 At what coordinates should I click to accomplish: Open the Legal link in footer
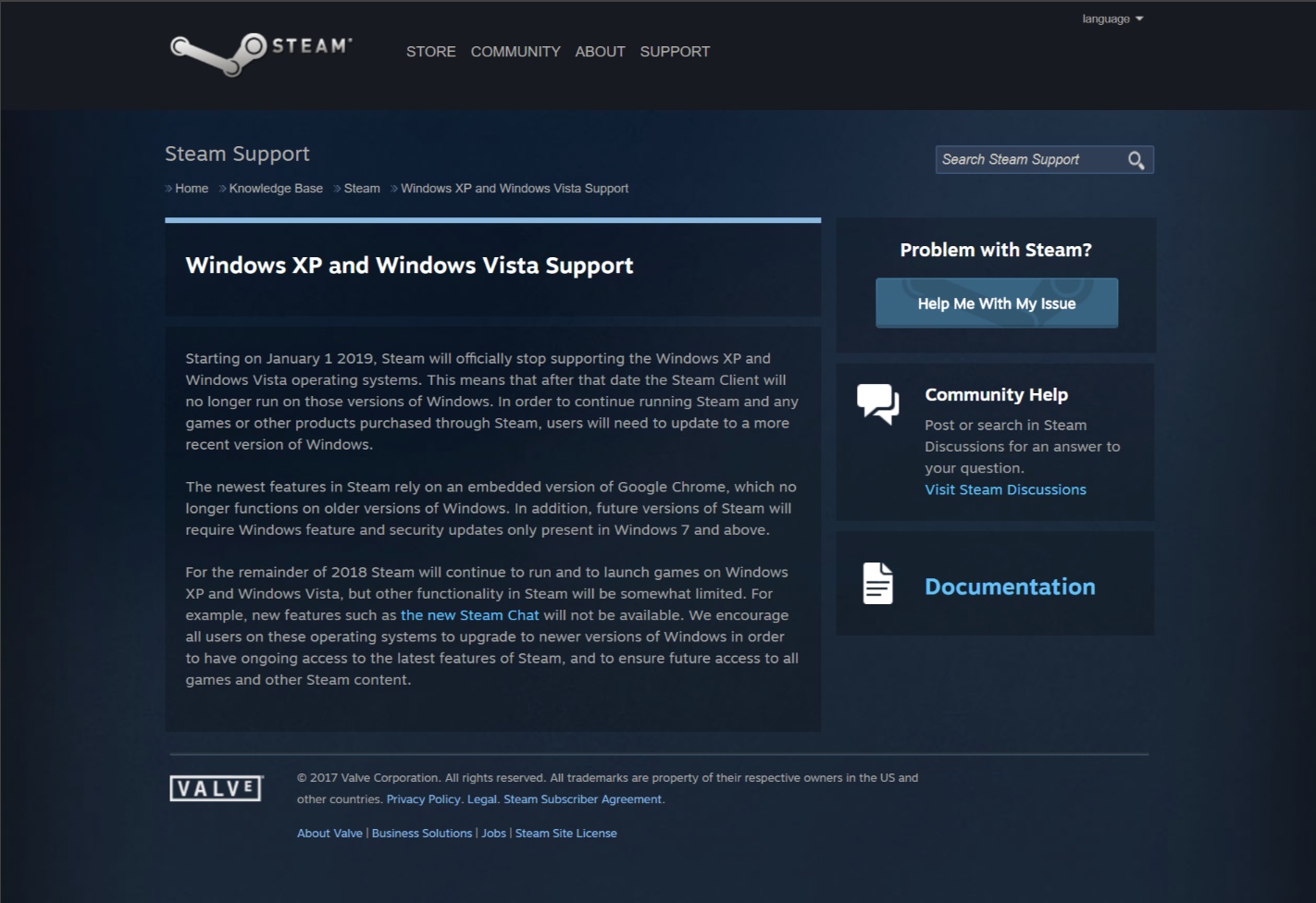482,799
